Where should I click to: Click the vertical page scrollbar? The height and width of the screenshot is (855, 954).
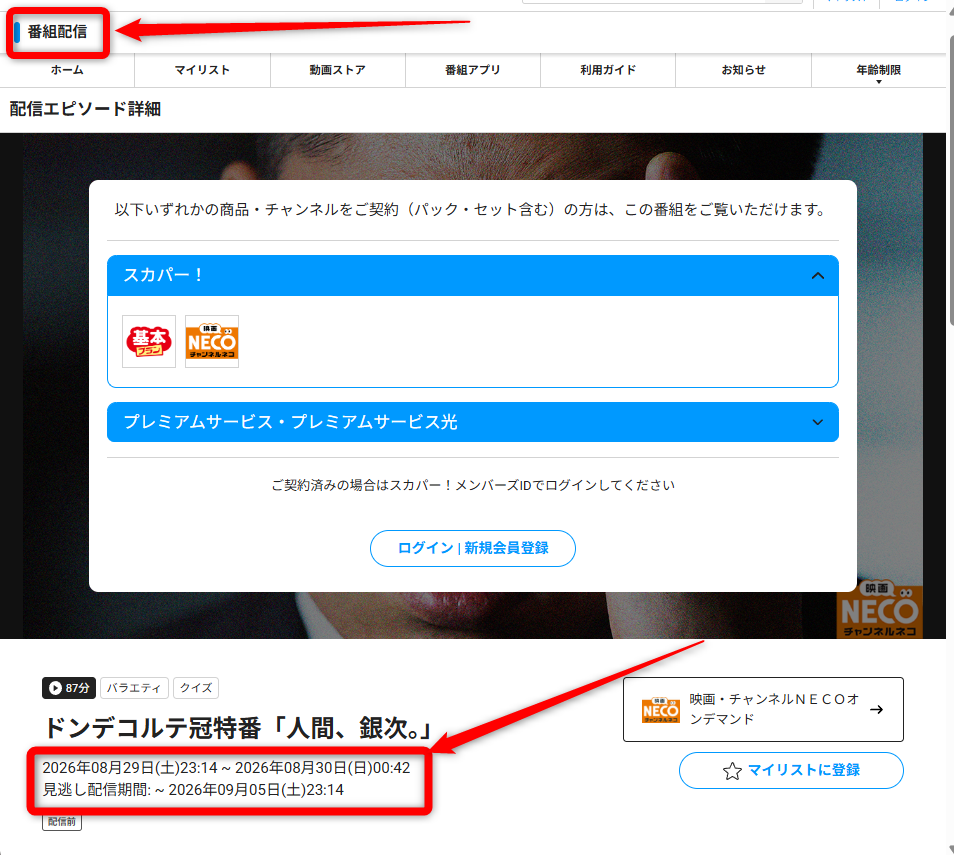click(950, 183)
